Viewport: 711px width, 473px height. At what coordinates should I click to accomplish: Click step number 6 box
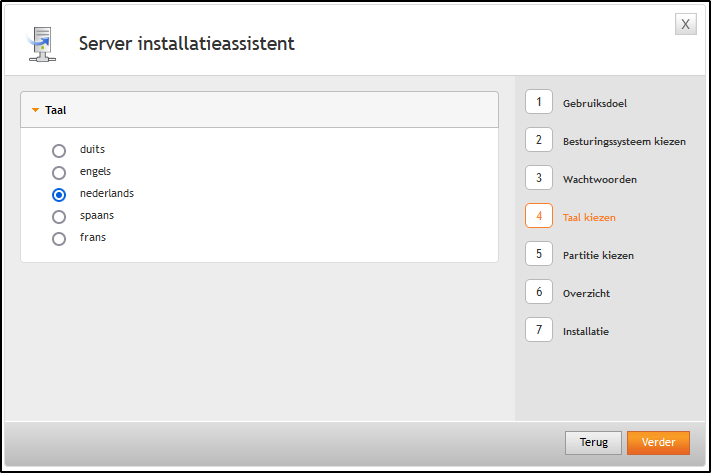(x=539, y=292)
